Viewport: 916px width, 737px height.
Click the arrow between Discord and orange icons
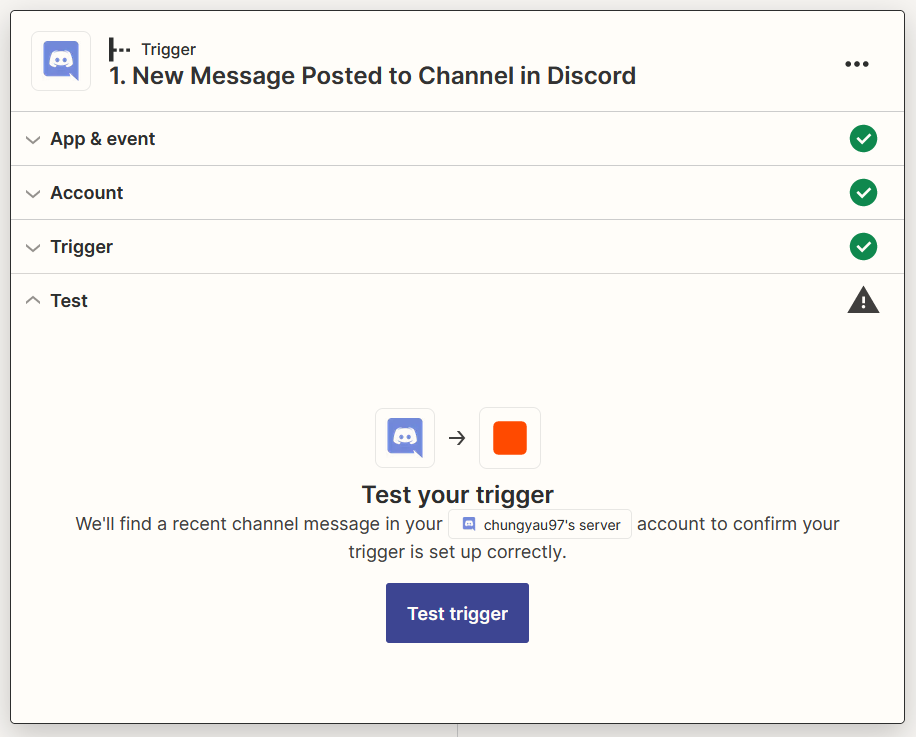click(x=457, y=438)
